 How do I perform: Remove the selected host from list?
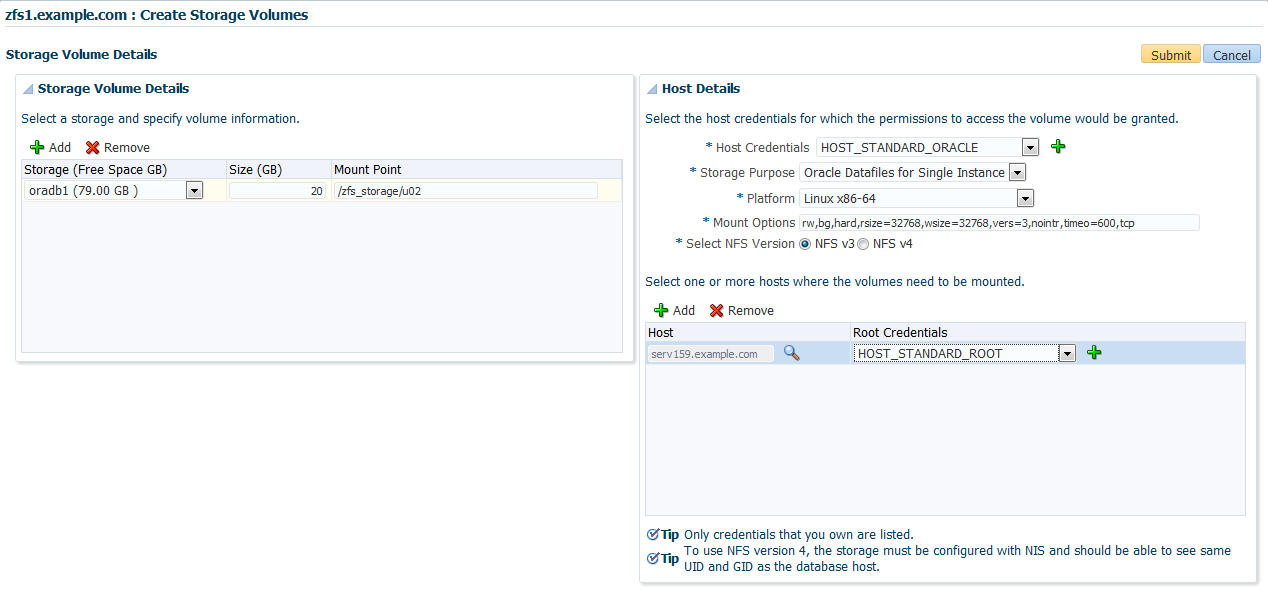pyautogui.click(x=742, y=311)
